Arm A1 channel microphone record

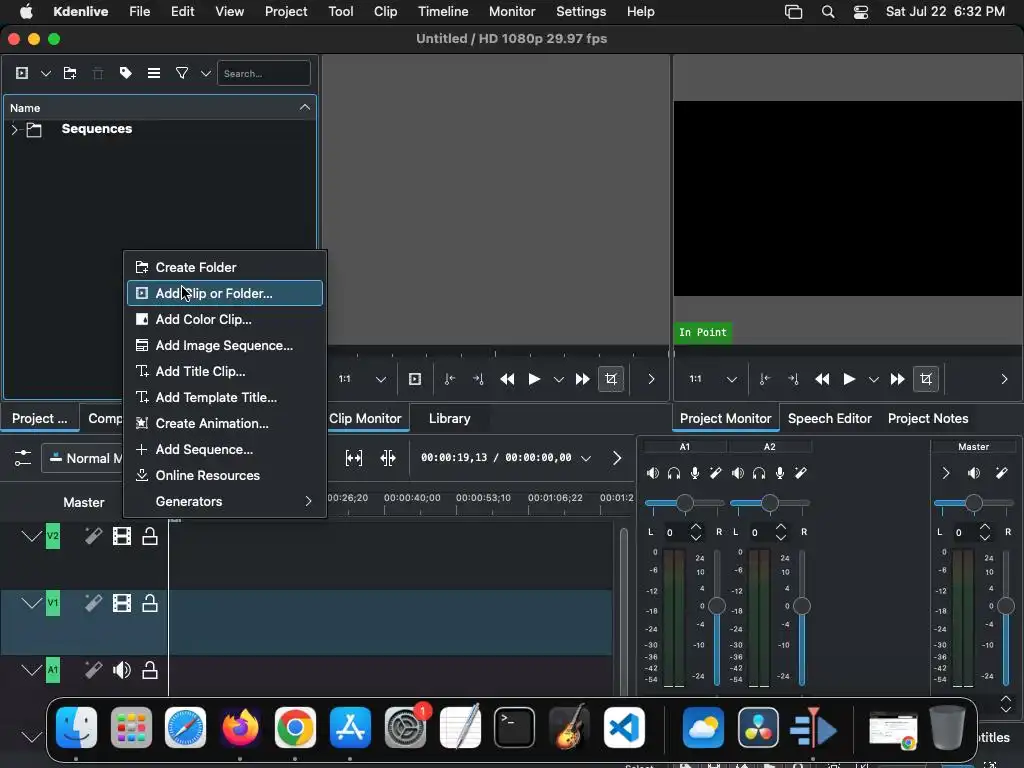695,473
